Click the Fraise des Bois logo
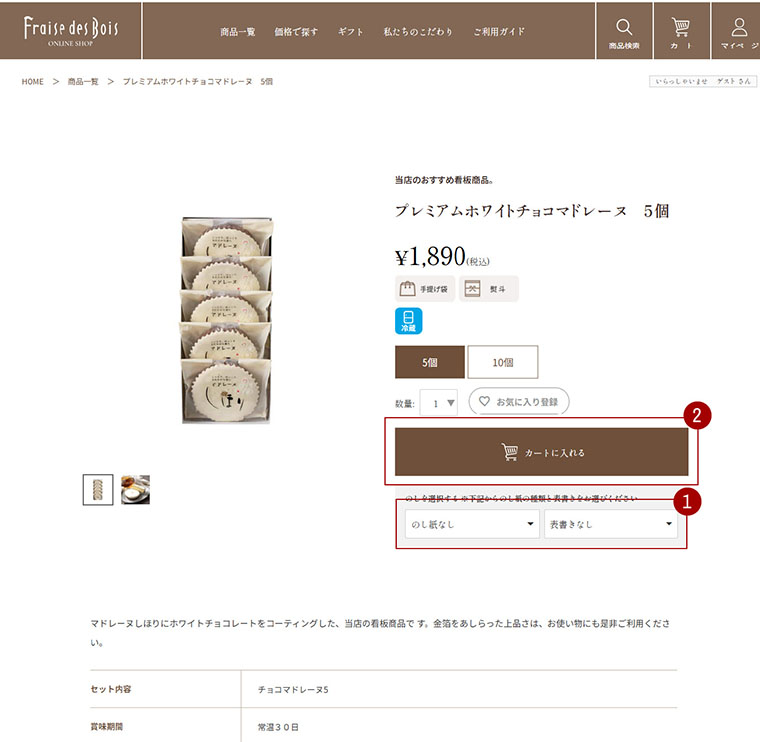Screen dimensions: 760x742 coord(71,31)
